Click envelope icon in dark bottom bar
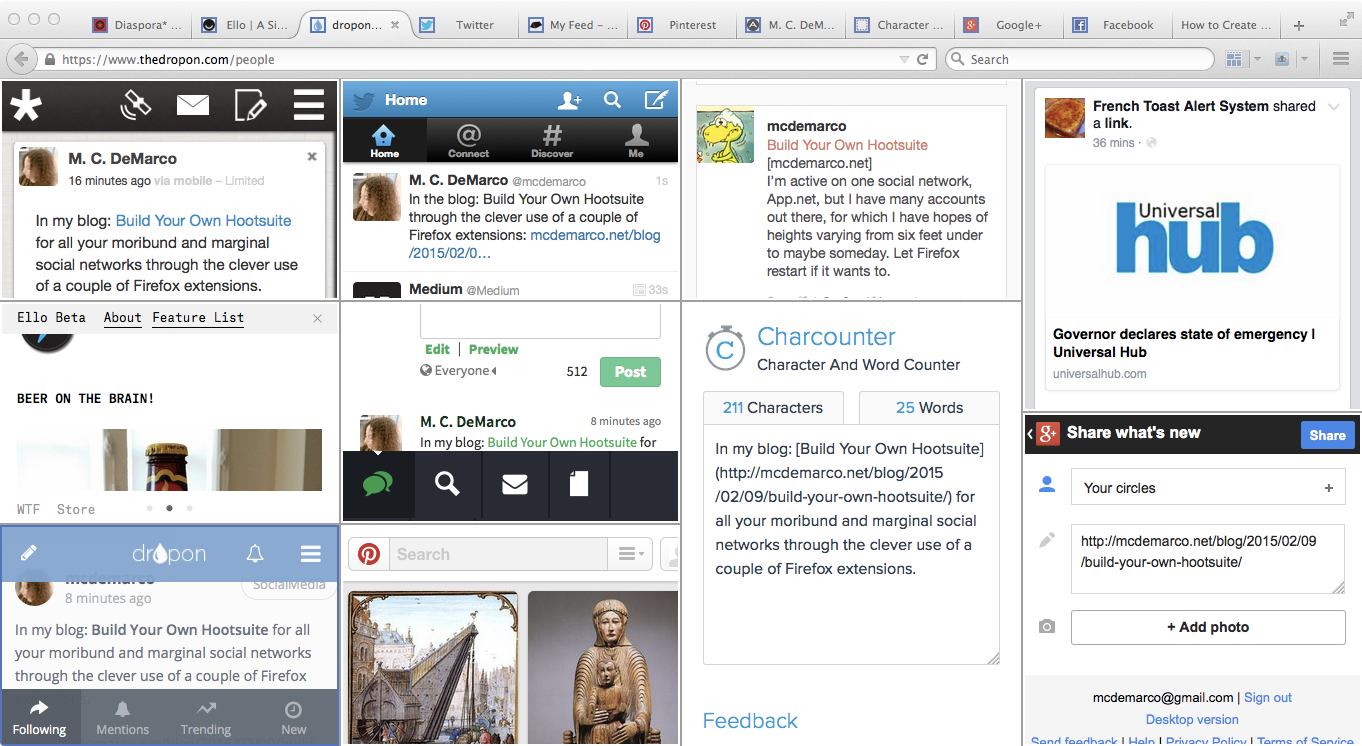The image size is (1362, 746). click(x=515, y=485)
